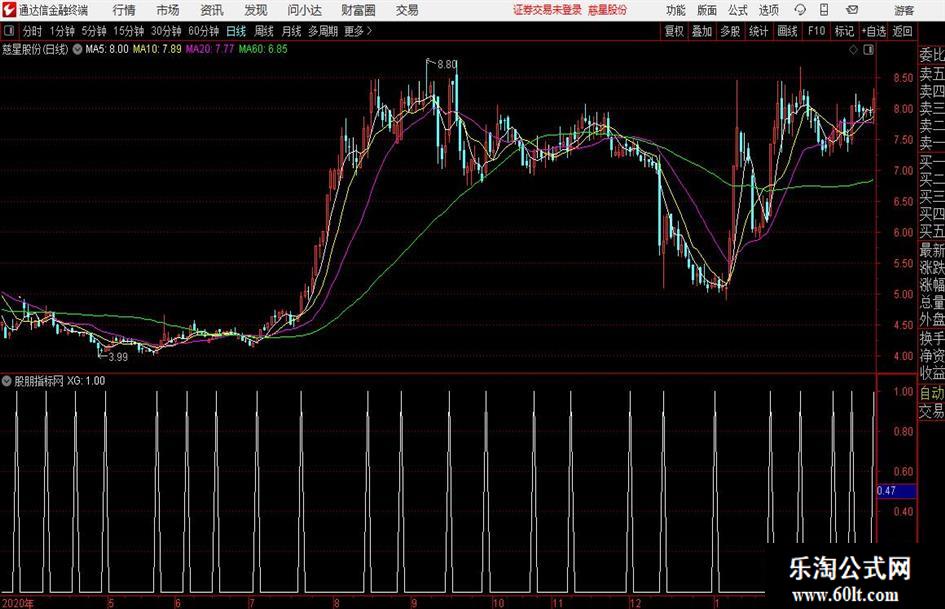Click the MA60: 6.85 indicator label

[263, 49]
